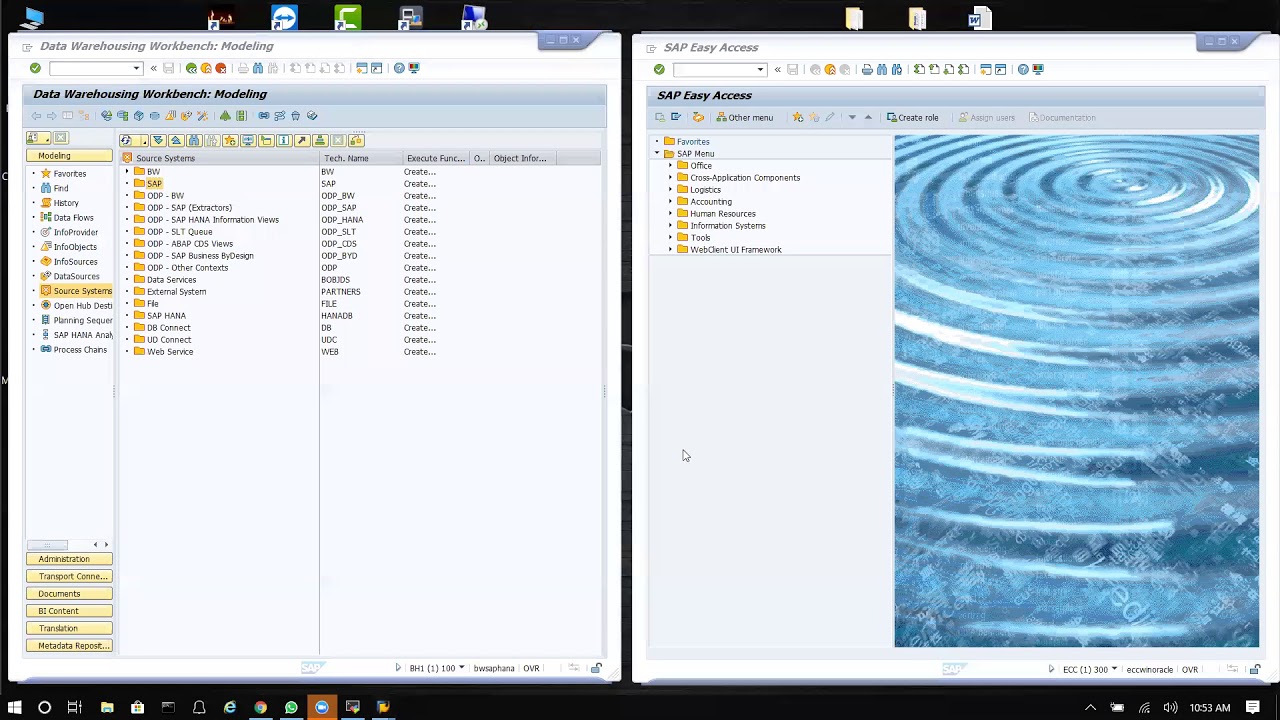1280x720 pixels.
Task: Click the Move favorites down arrow in Easy Access
Action: click(852, 117)
